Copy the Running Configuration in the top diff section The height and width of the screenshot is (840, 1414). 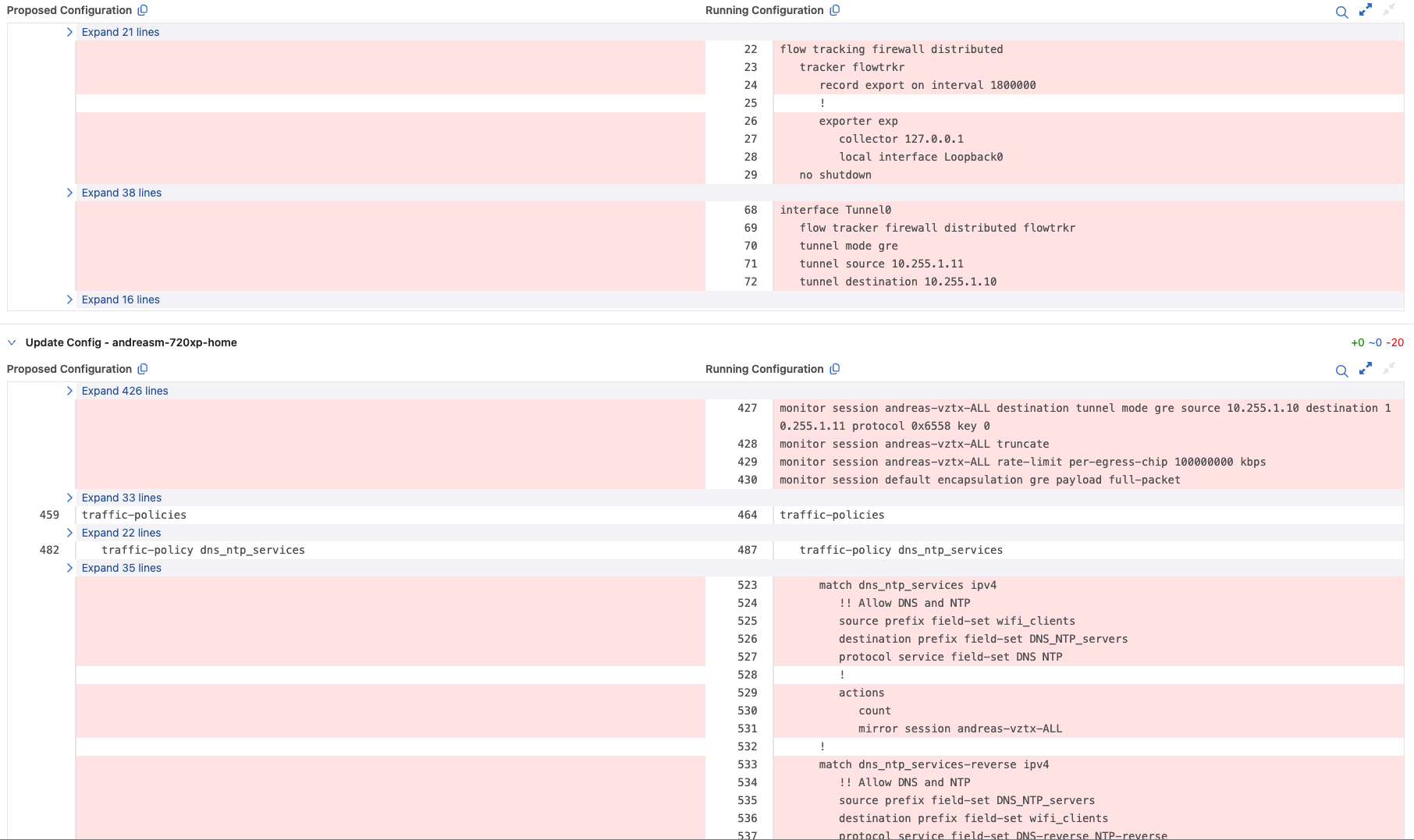tap(834, 10)
